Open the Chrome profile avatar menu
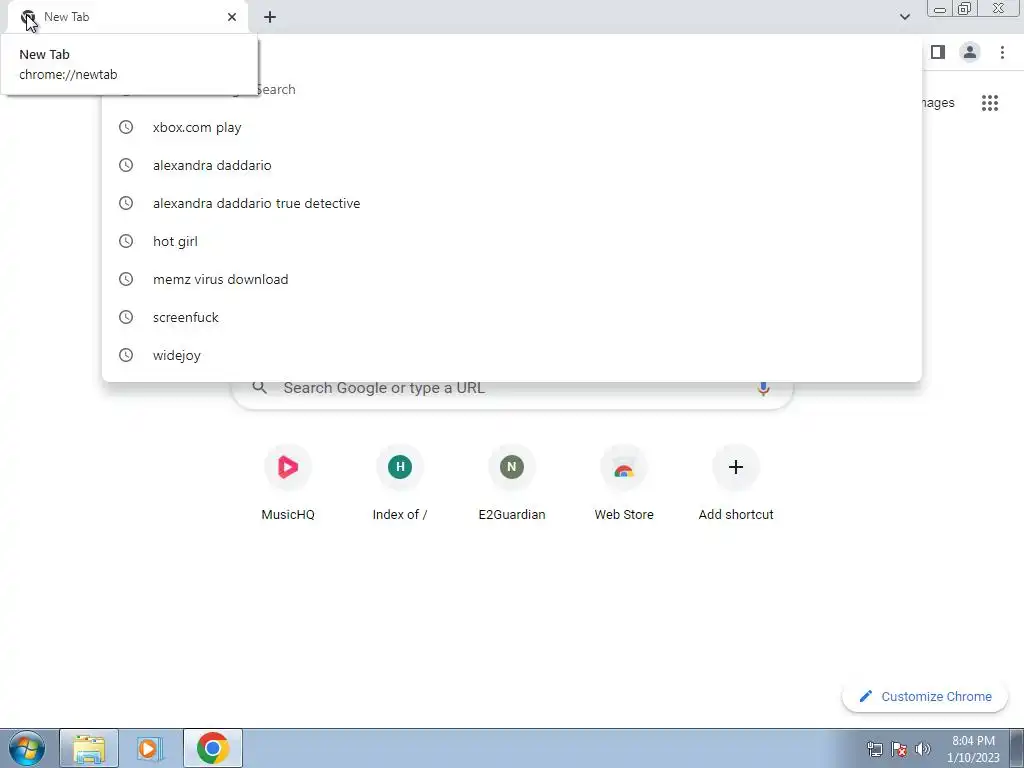Viewport: 1024px width, 768px height. click(970, 52)
